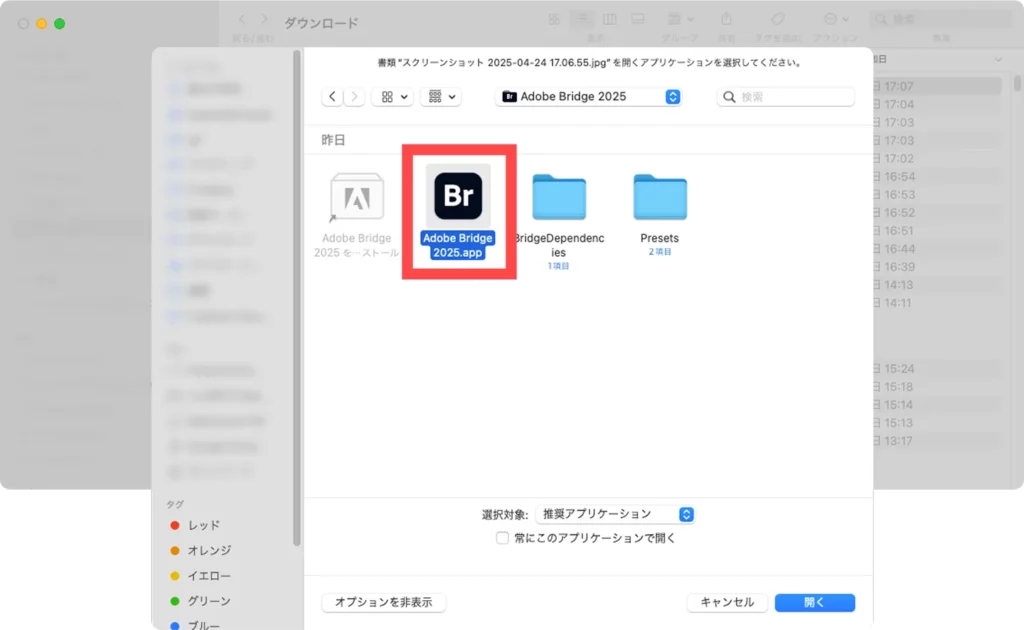Click the blue 開く button

pyautogui.click(x=814, y=602)
